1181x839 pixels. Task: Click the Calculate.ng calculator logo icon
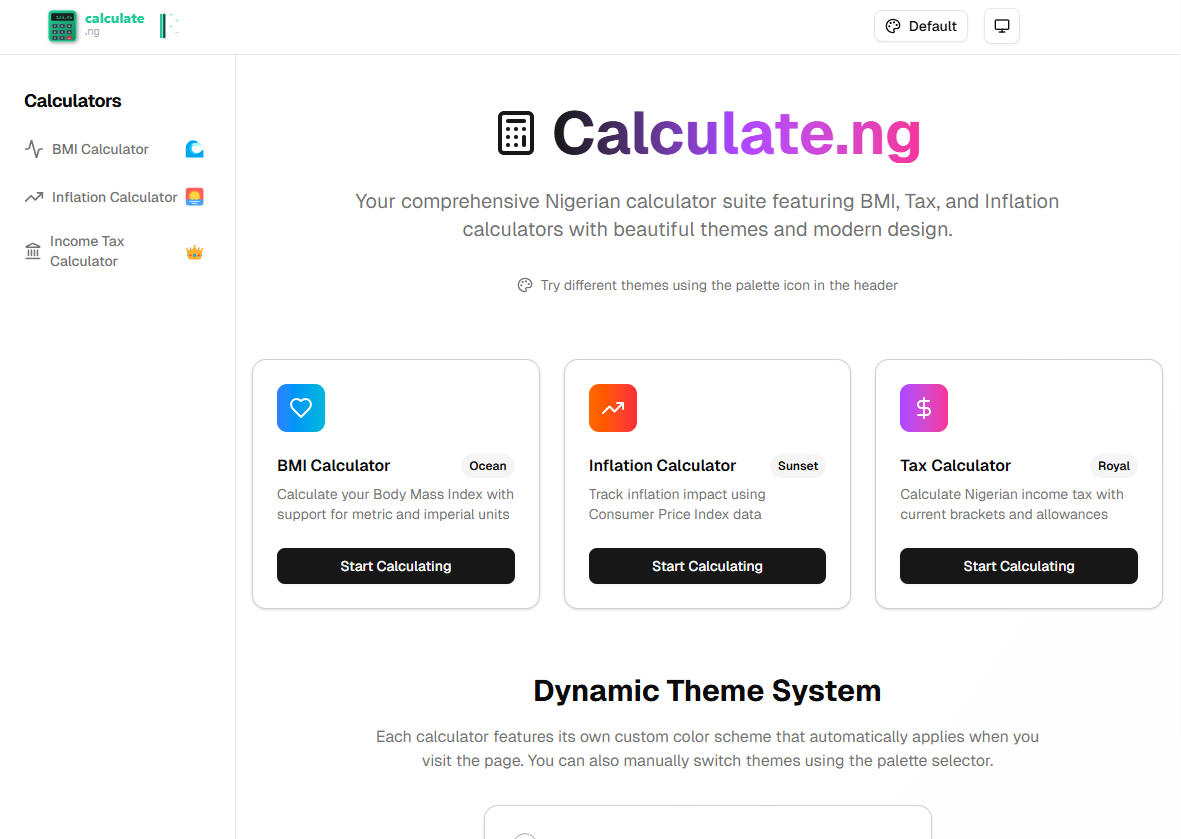coord(62,26)
